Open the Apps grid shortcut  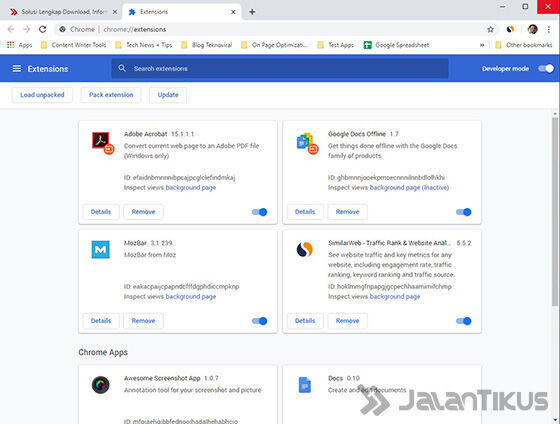point(20,45)
